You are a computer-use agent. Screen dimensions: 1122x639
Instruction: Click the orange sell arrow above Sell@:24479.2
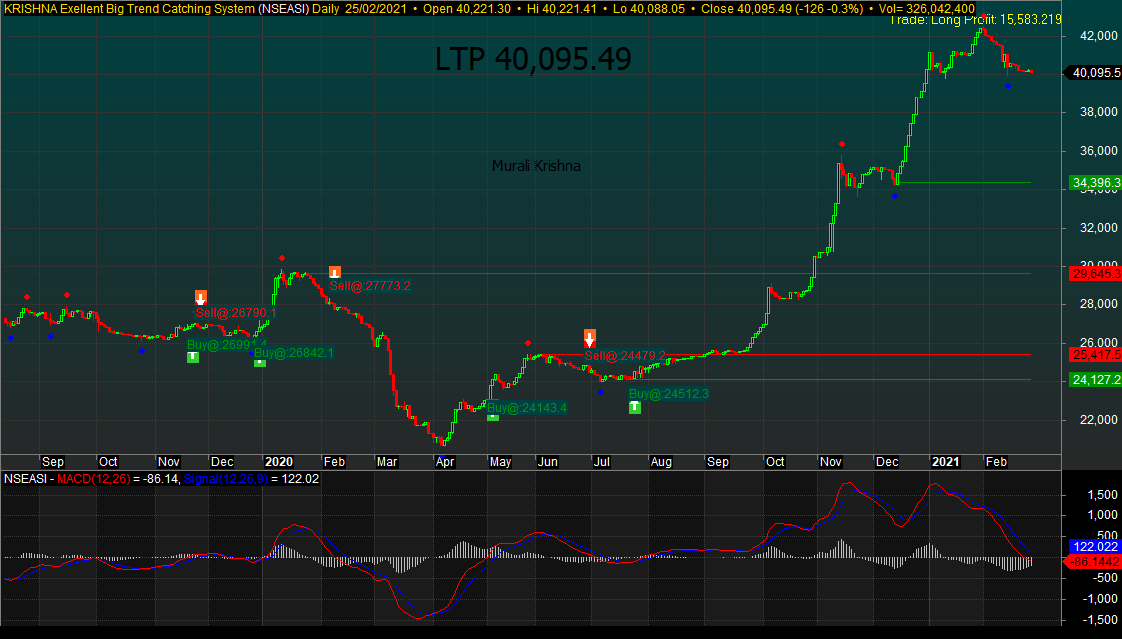tap(590, 337)
